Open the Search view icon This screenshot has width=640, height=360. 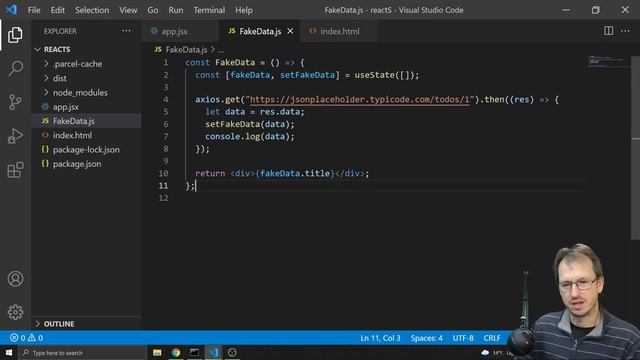click(x=15, y=68)
